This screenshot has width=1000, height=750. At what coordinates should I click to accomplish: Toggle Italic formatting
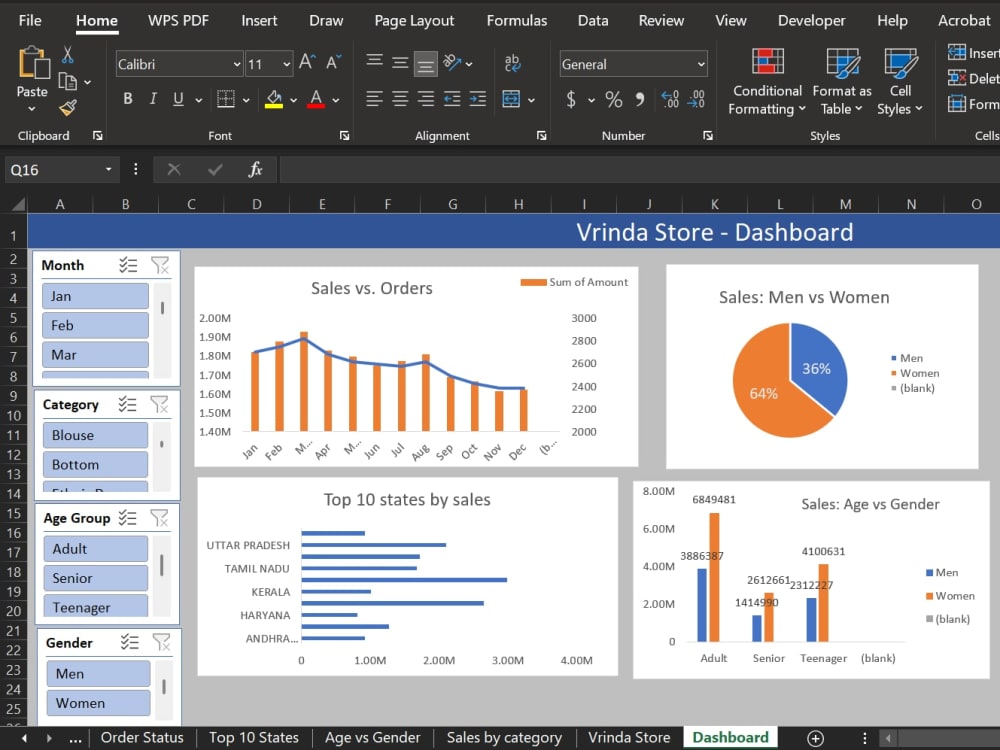tap(153, 99)
